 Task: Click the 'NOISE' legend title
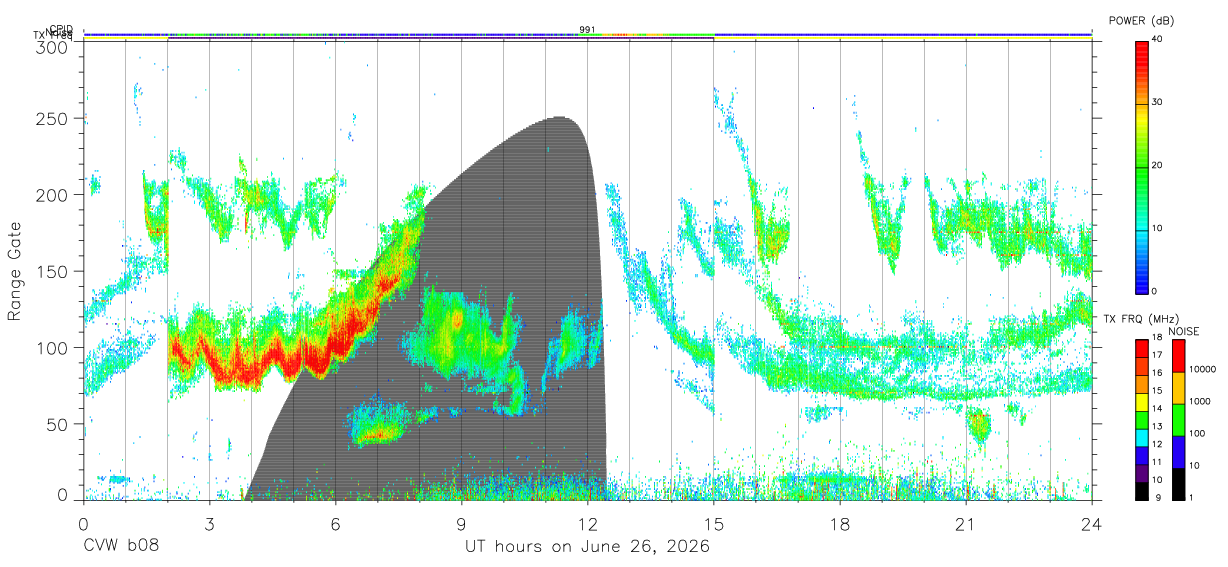pos(1185,331)
